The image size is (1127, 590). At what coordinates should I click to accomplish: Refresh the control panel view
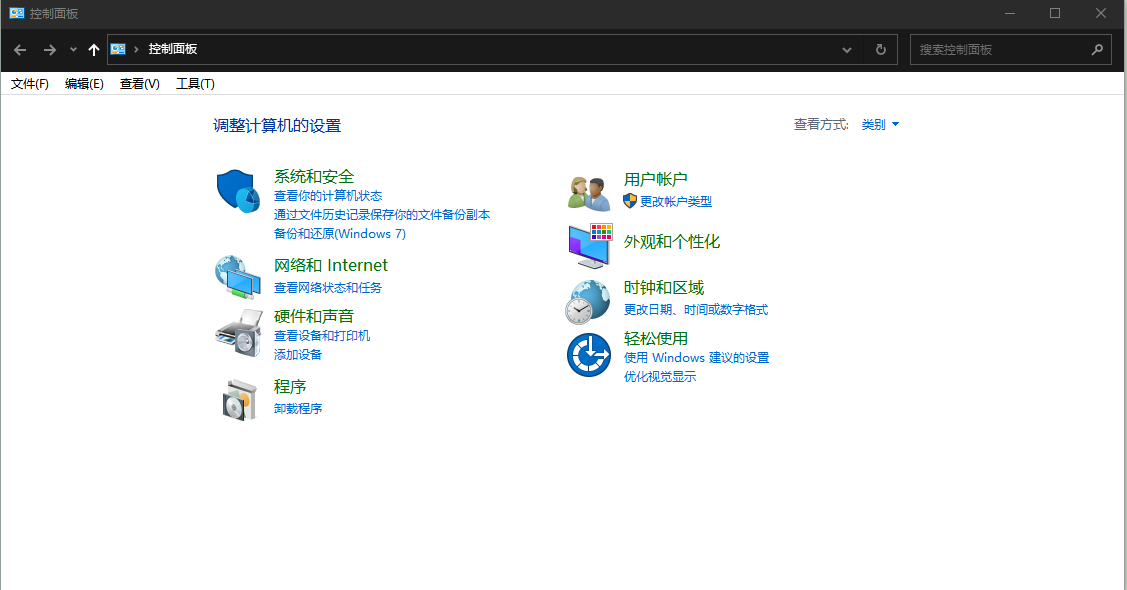(x=880, y=50)
